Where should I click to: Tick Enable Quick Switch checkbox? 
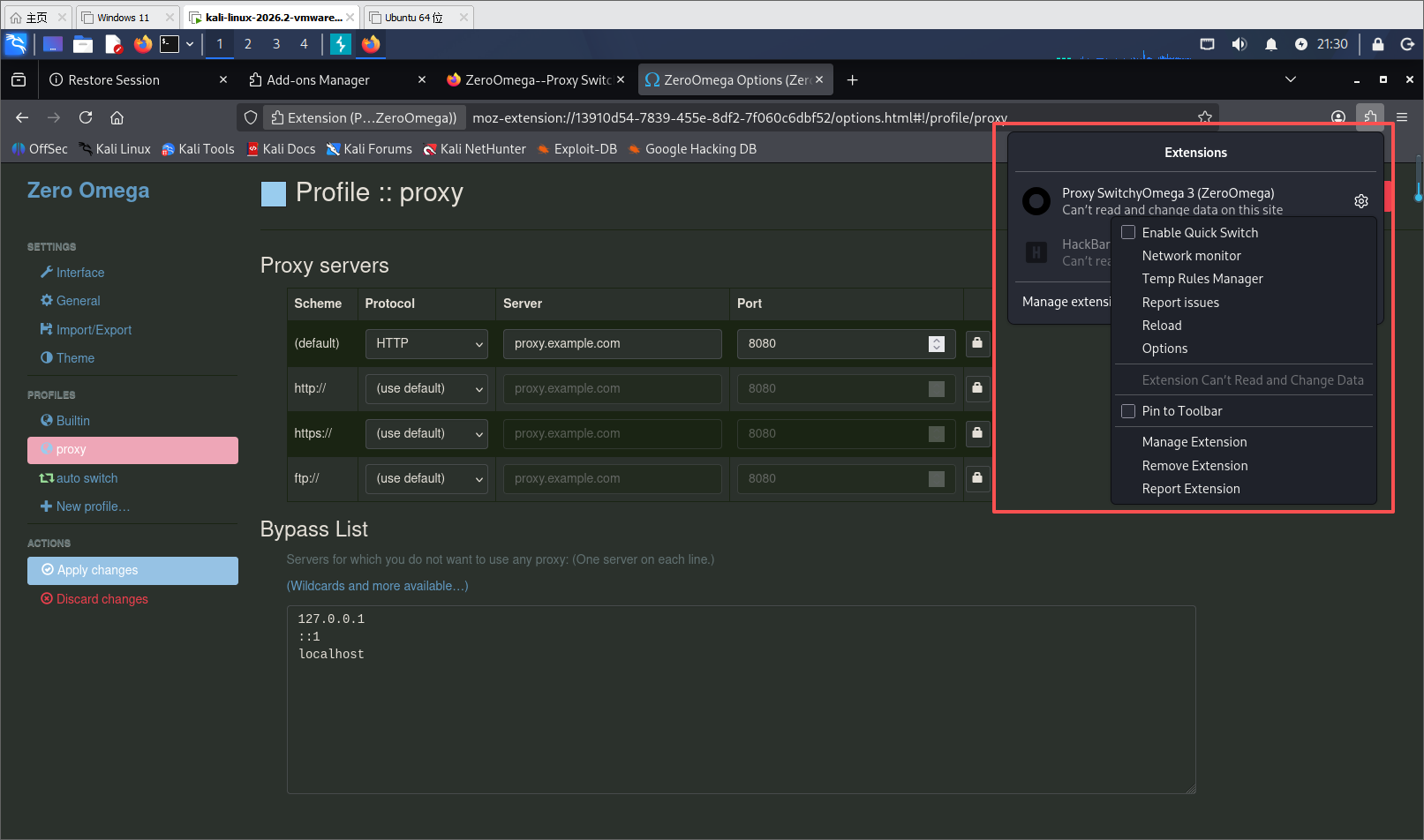[1128, 232]
